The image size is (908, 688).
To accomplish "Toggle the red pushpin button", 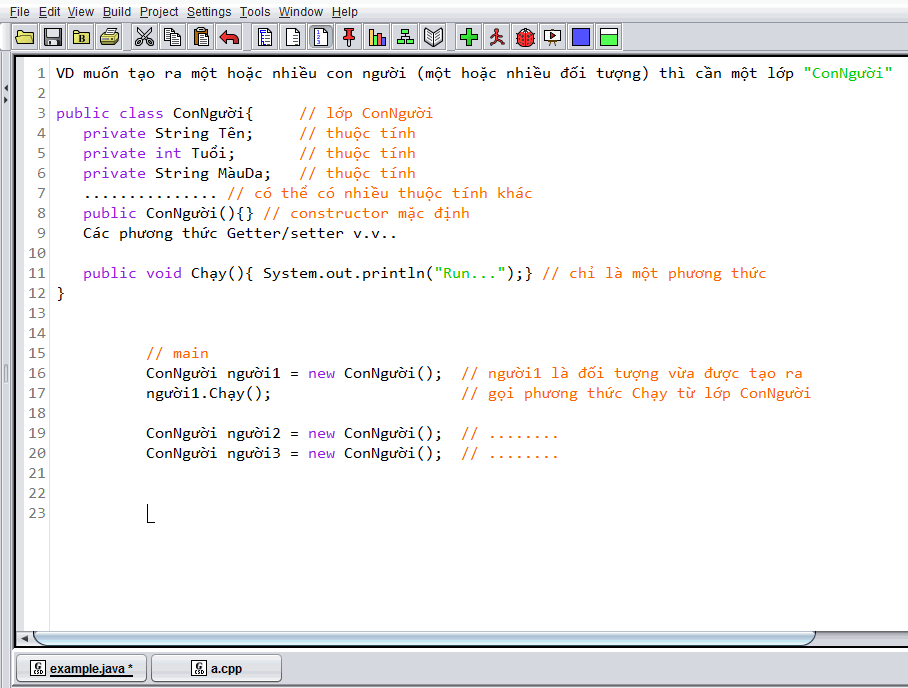I will tap(349, 38).
